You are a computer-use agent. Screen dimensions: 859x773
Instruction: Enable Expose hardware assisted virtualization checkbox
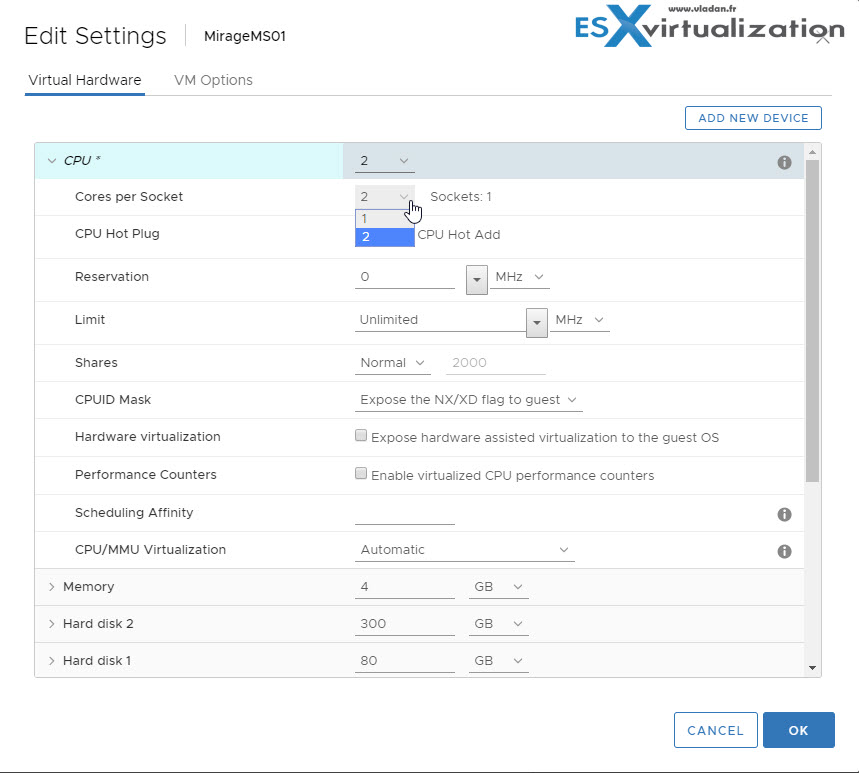(360, 436)
